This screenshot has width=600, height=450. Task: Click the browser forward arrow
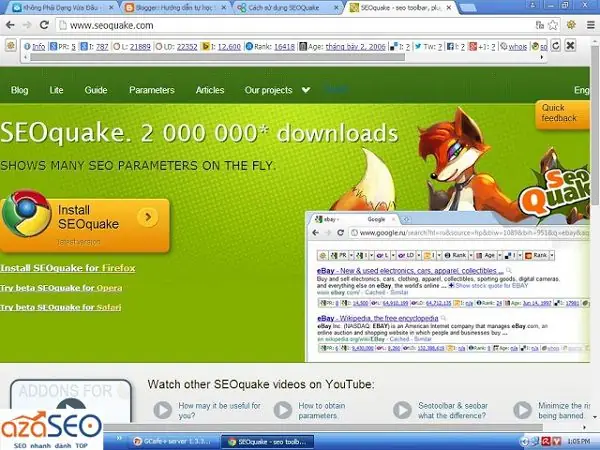pos(27,25)
